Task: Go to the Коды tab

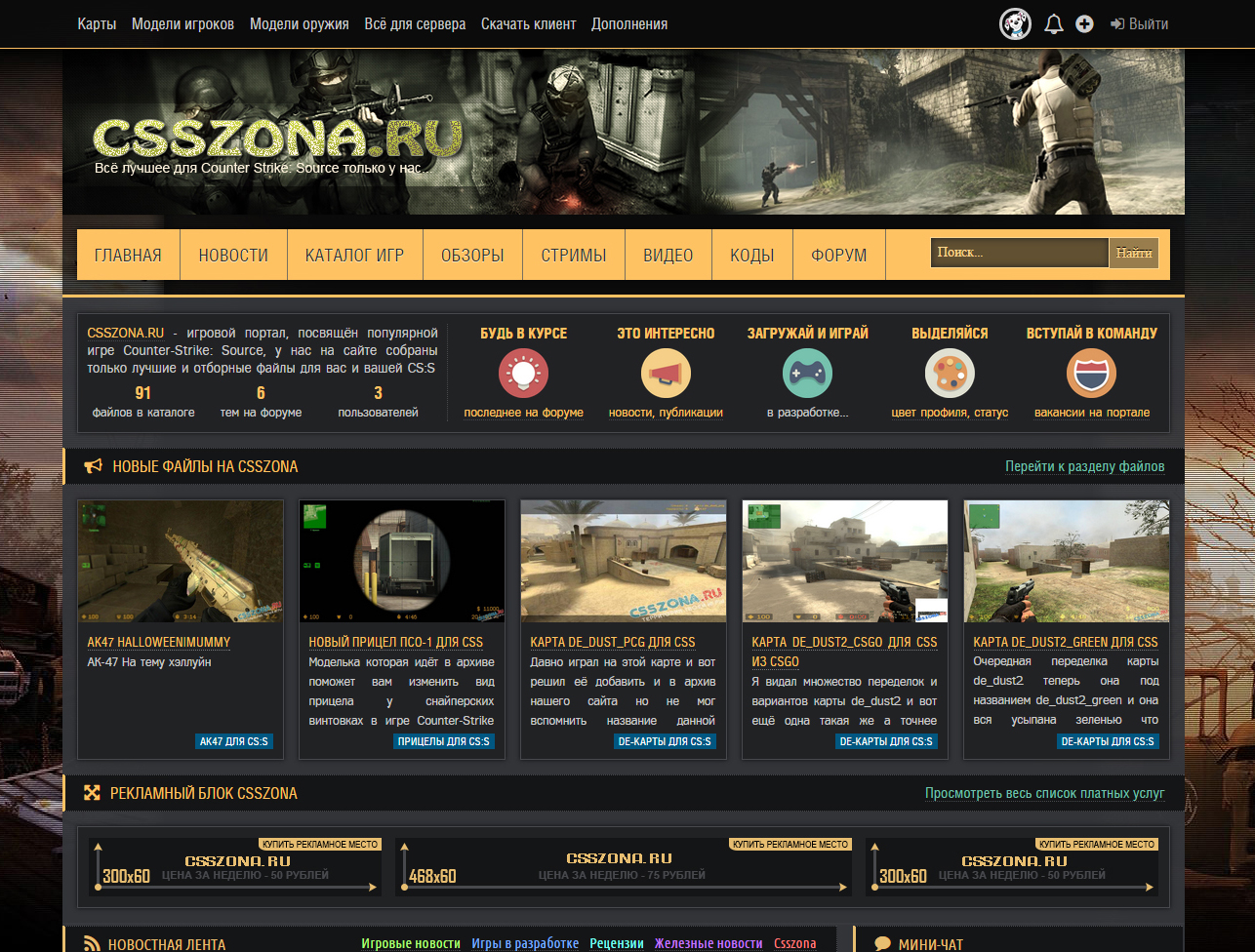Action: pos(752,255)
